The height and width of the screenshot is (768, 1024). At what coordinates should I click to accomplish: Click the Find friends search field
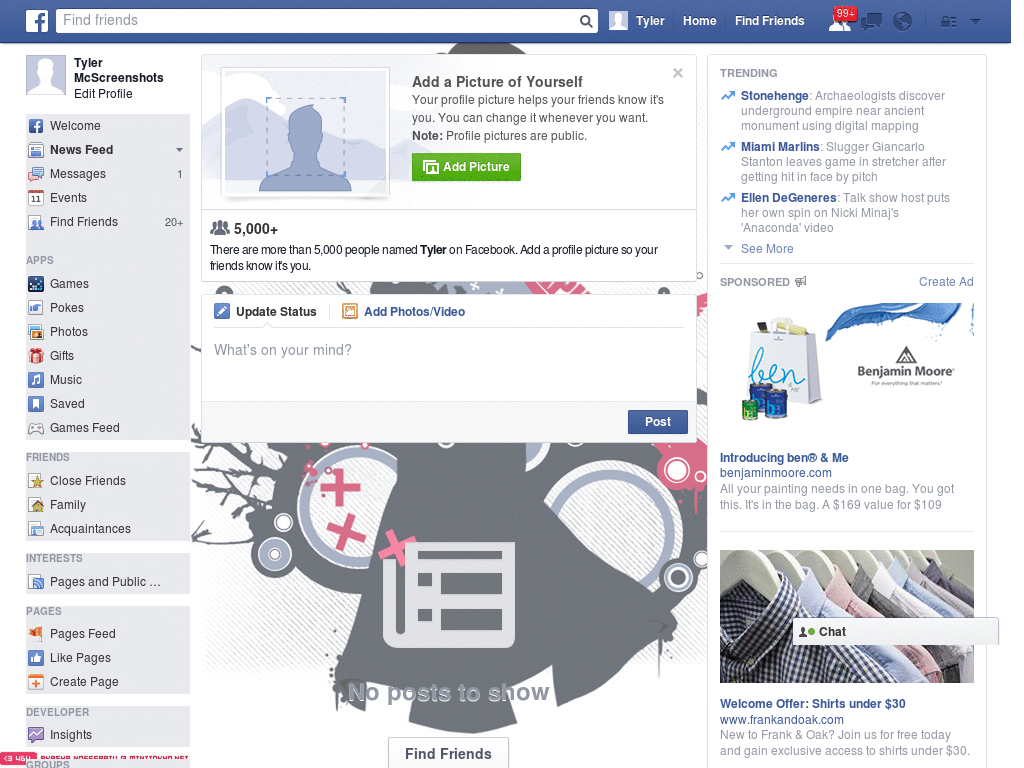tap(318, 21)
